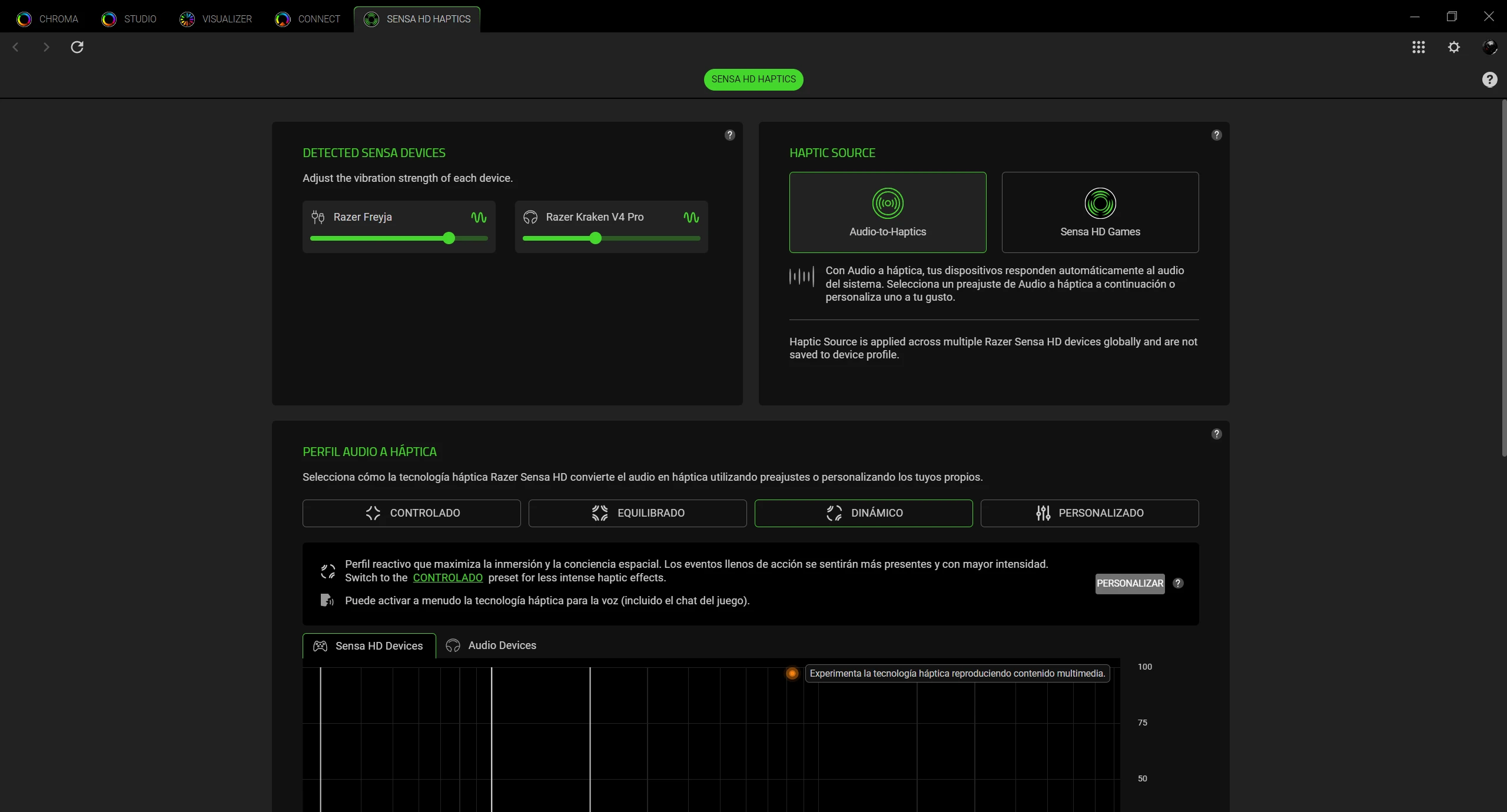Image resolution: width=1507 pixels, height=812 pixels.
Task: Switch to the Audio Devices tab
Action: coord(491,645)
